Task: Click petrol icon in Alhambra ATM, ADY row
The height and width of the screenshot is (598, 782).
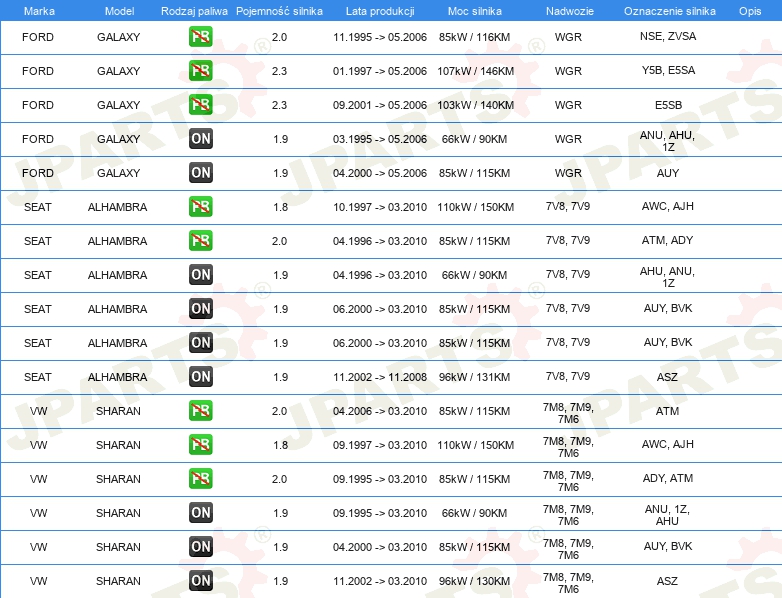Action: 200,240
